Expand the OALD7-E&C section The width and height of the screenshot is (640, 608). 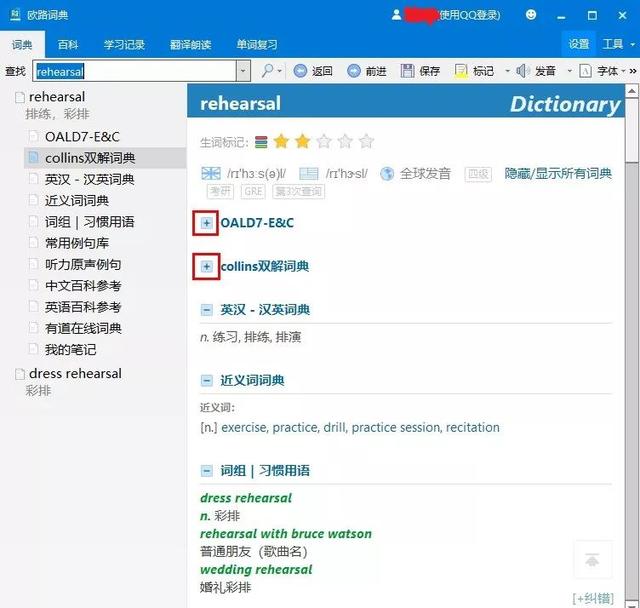coord(207,223)
